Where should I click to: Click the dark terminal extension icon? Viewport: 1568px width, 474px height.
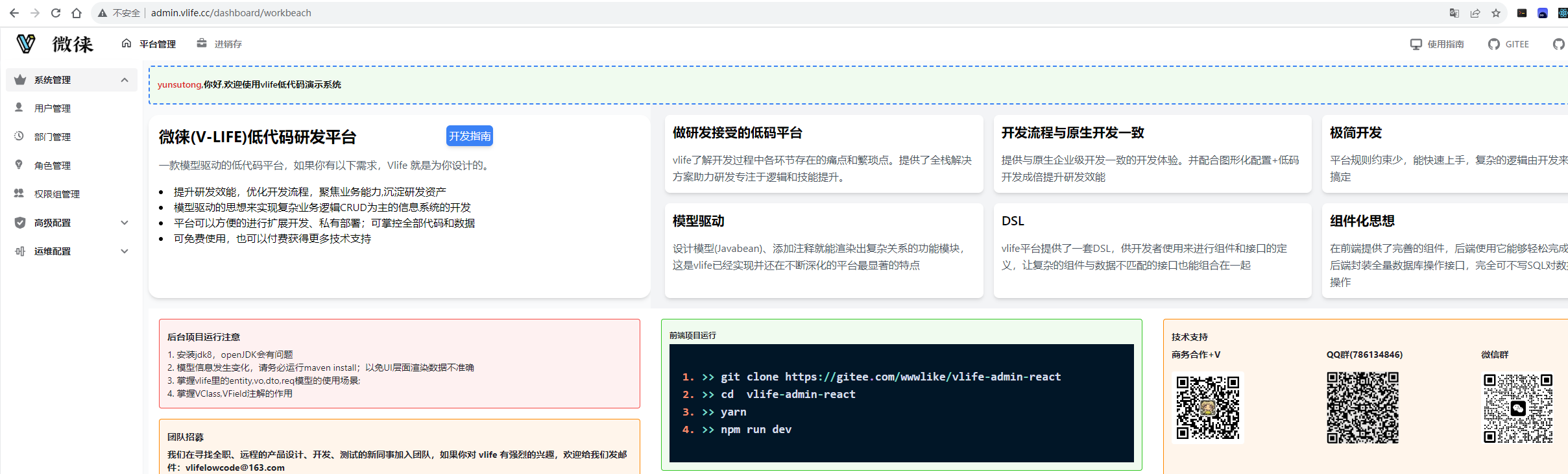pyautogui.click(x=1522, y=13)
